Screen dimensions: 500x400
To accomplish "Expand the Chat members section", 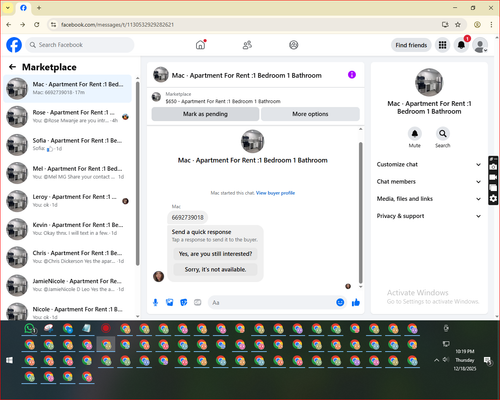I will point(429,182).
